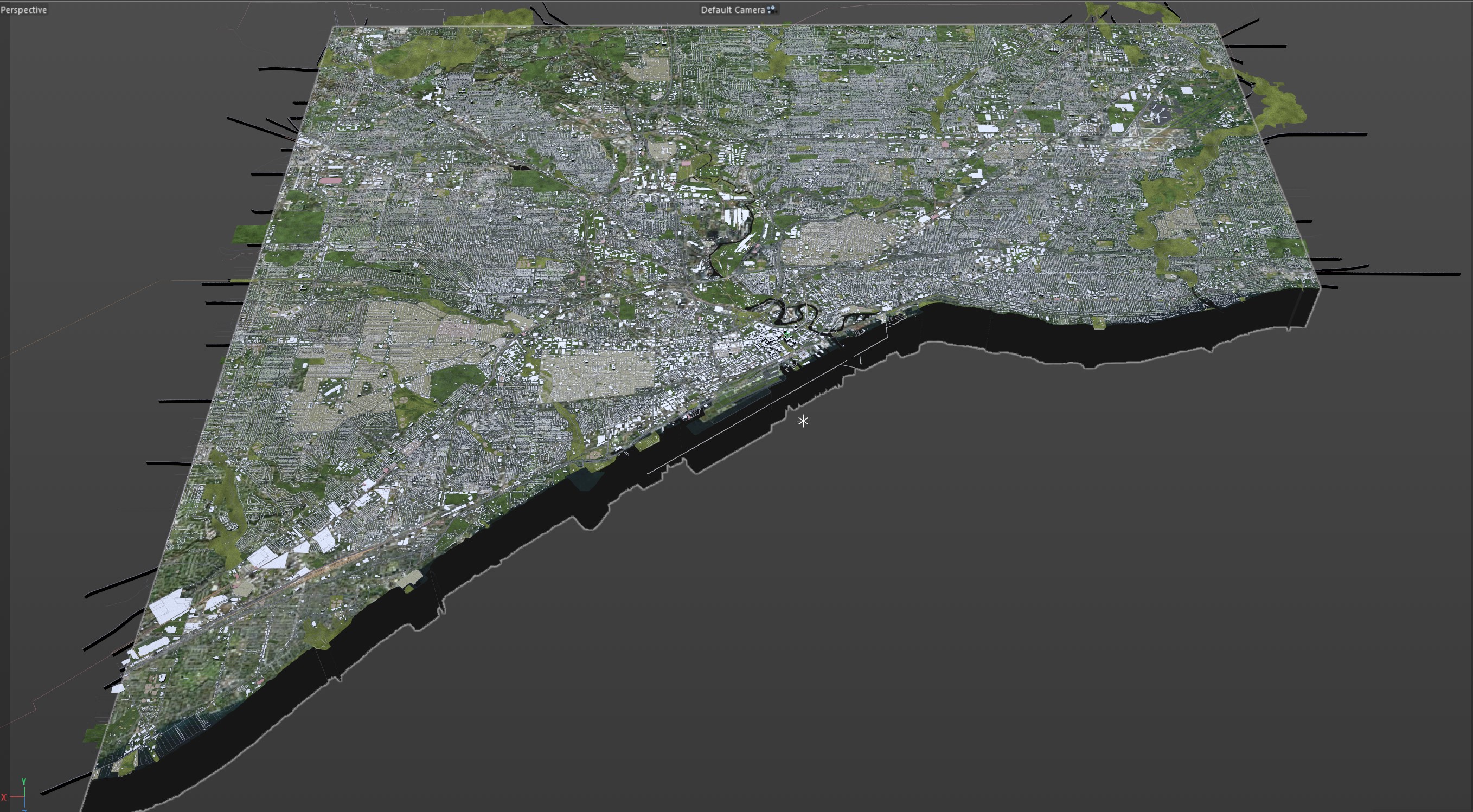Image resolution: width=1473 pixels, height=812 pixels.
Task: Select the red X axis on the navigation gizmo
Action: click(x=4, y=797)
